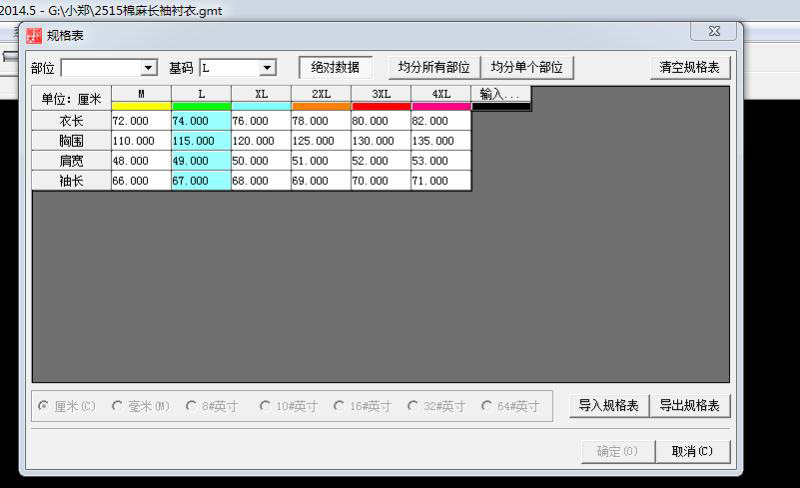Click the green swatch under L

tap(202, 106)
